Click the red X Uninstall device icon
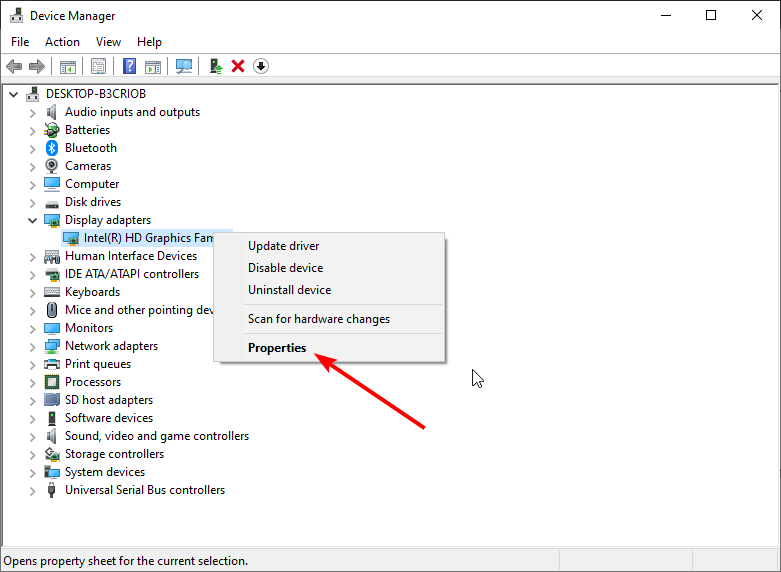The width and height of the screenshot is (781, 572). [x=238, y=66]
